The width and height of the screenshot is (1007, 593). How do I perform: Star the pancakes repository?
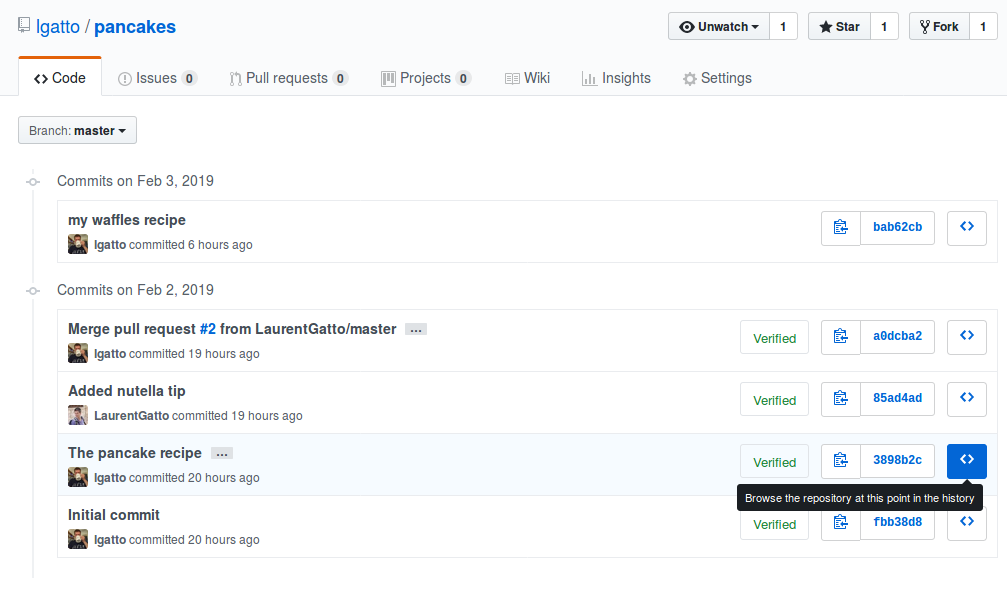838,26
